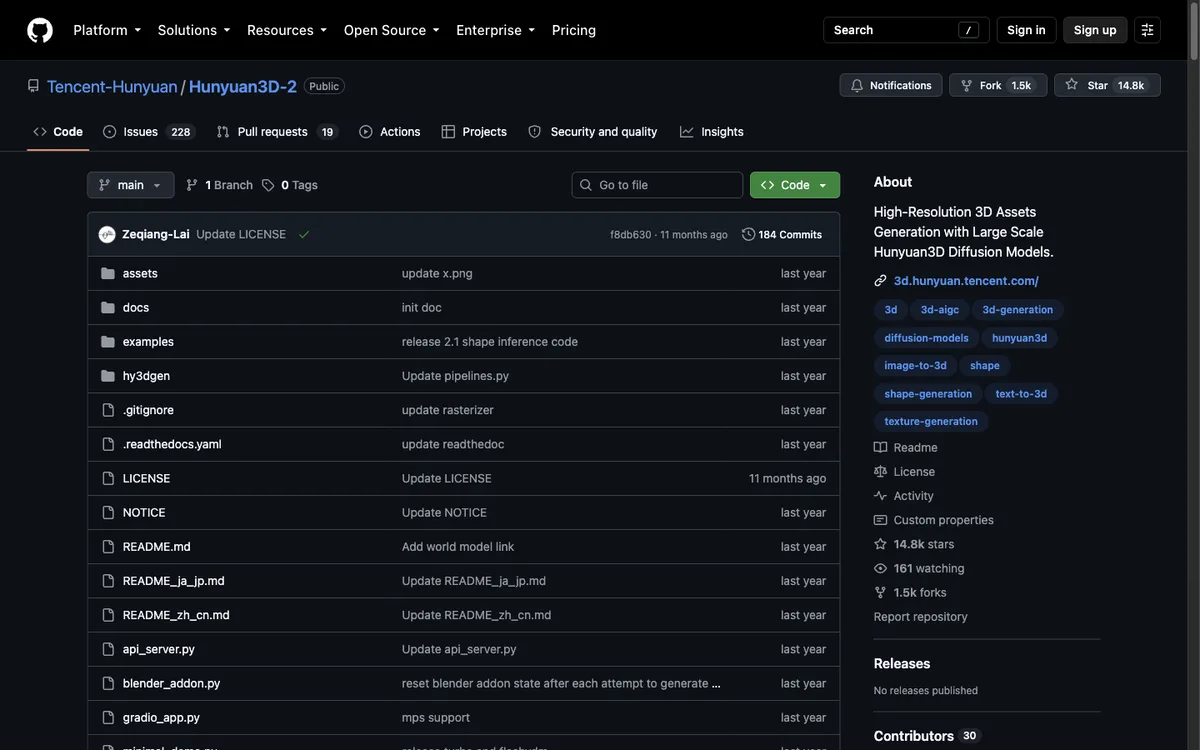Viewport: 1200px width, 750px height.
Task: Click the star icon in Star button
Action: click(x=1072, y=85)
